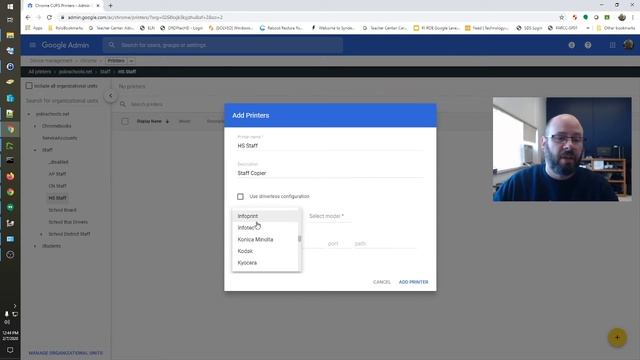Expand the Students organizational unit
The image size is (640, 360).
(35, 246)
